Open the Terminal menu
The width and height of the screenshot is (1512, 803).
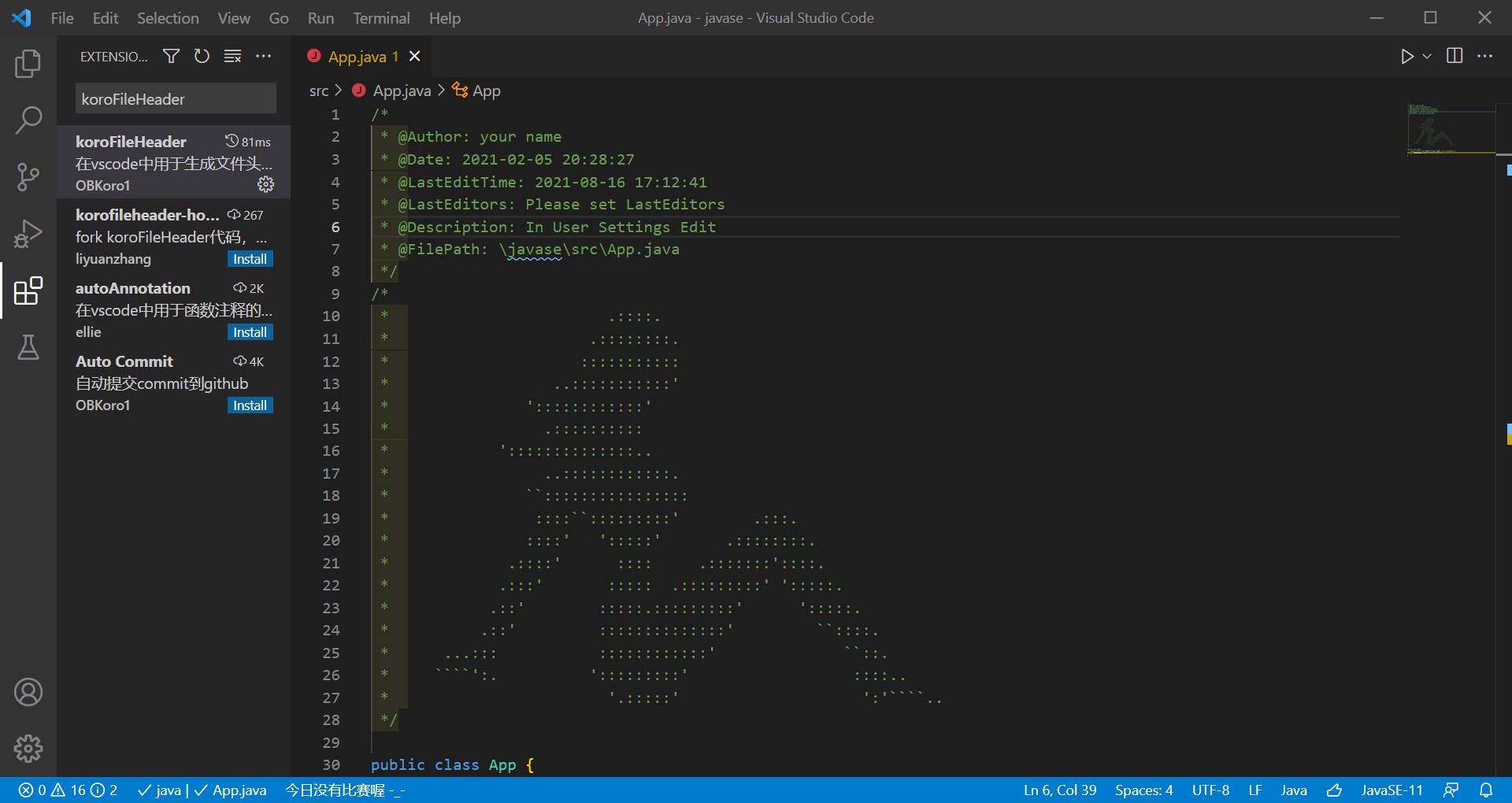coord(381,18)
